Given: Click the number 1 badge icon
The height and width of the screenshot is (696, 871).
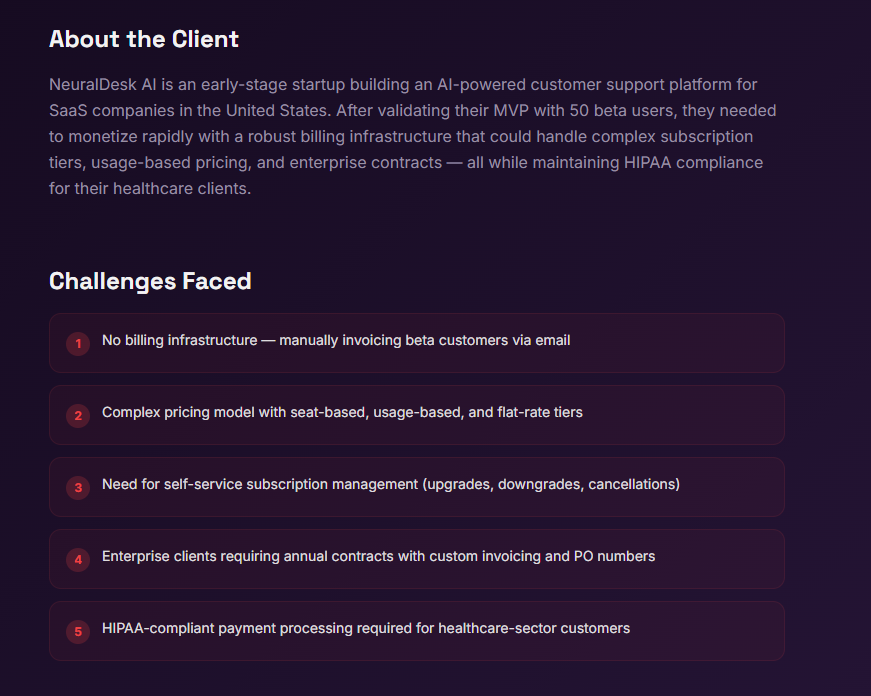Looking at the screenshot, I should [x=78, y=344].
